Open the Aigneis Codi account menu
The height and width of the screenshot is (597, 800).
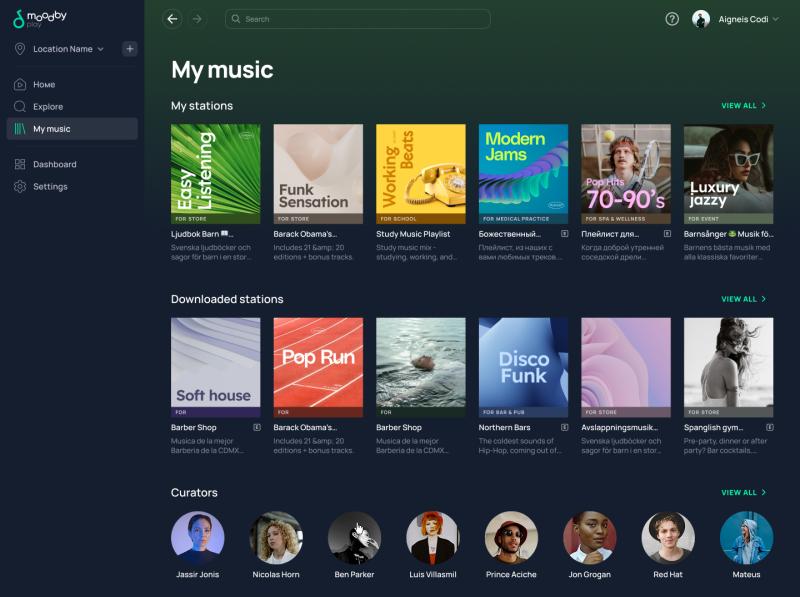(x=736, y=19)
